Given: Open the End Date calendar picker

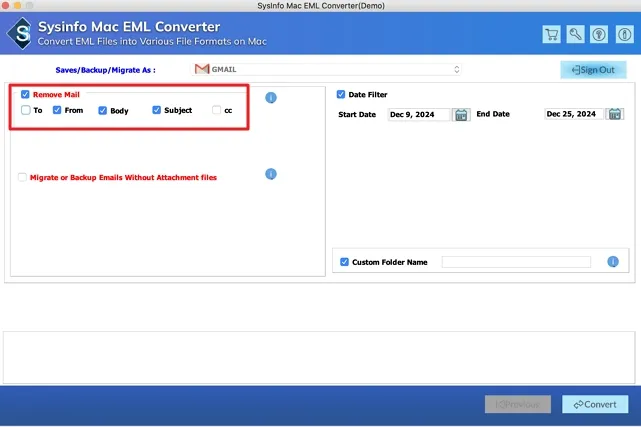Looking at the screenshot, I should coord(614,114).
